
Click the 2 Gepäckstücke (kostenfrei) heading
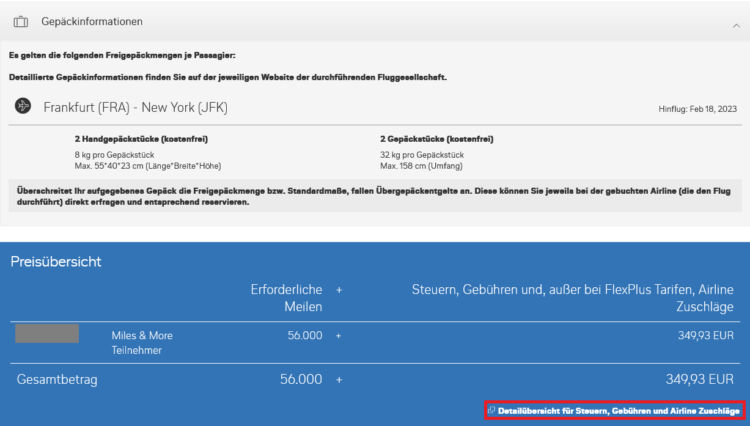pyautogui.click(x=436, y=138)
